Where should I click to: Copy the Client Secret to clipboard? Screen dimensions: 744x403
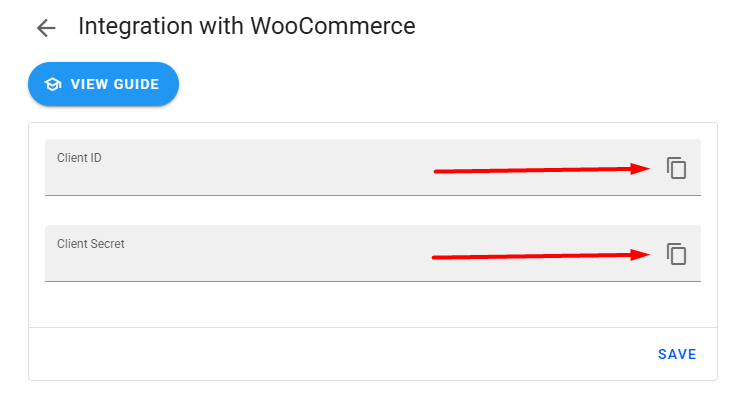677,254
